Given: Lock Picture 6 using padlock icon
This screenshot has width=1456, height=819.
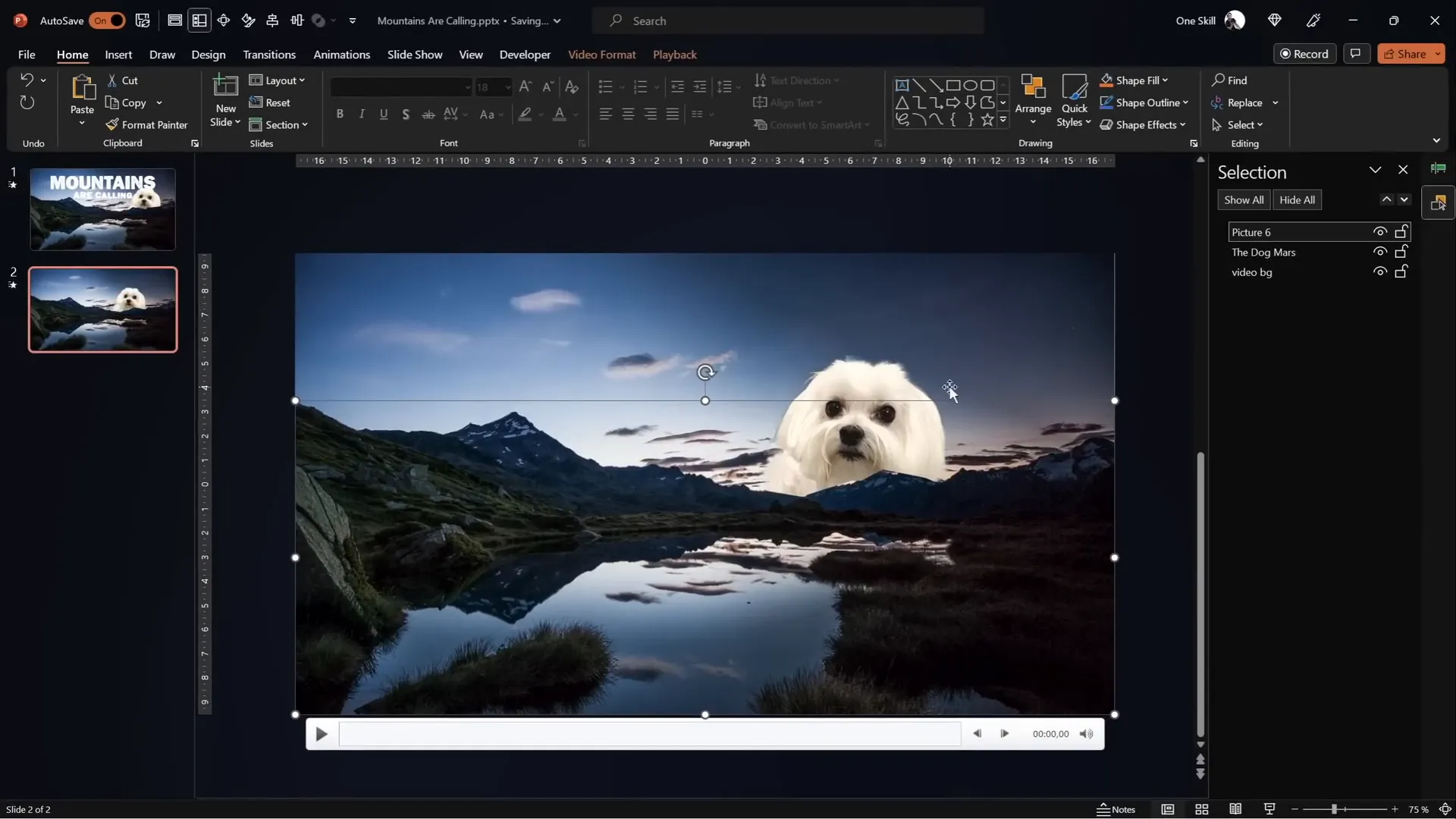Looking at the screenshot, I should pyautogui.click(x=1401, y=231).
